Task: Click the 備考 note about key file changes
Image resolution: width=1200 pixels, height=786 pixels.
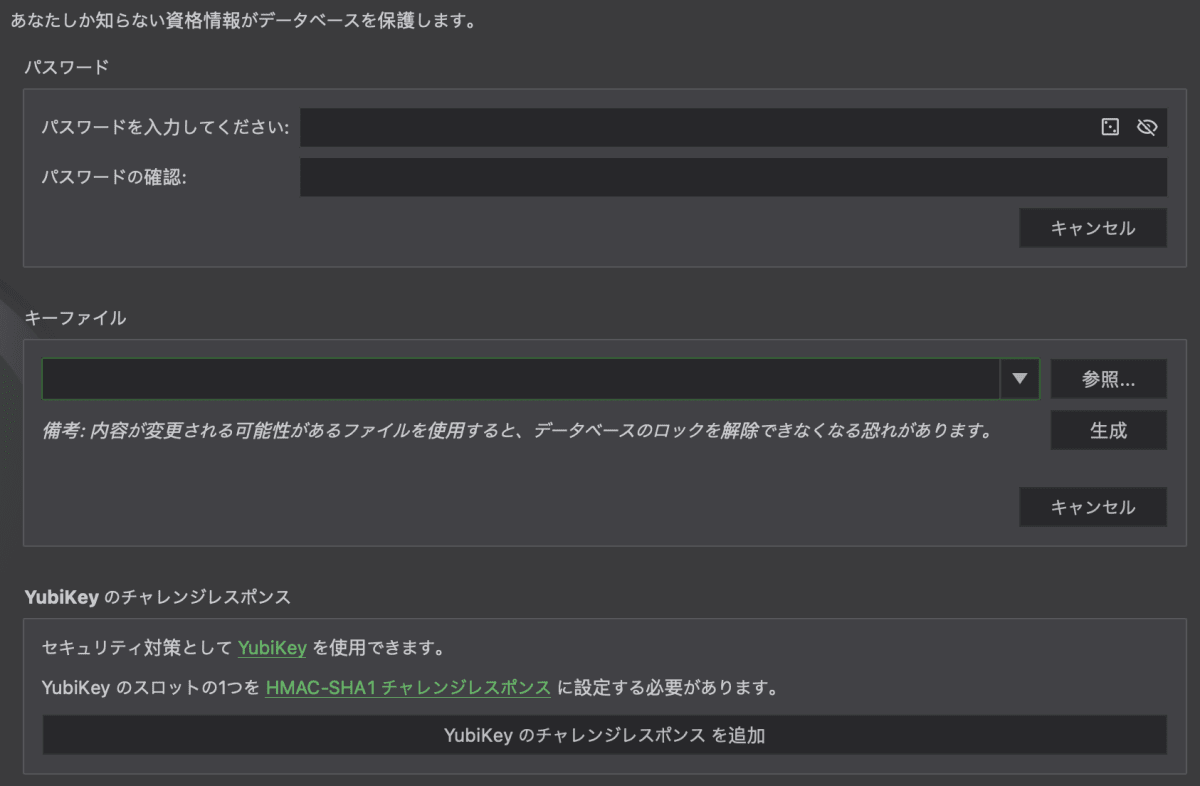Action: coord(516,431)
